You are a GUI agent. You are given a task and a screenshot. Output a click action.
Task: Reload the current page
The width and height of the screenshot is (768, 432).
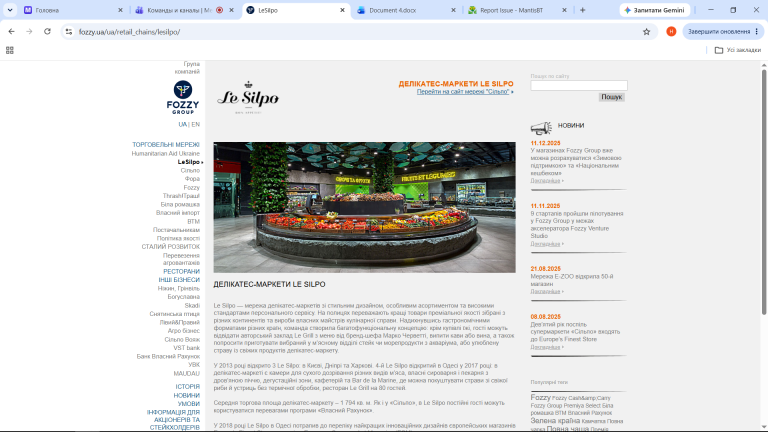click(47, 31)
